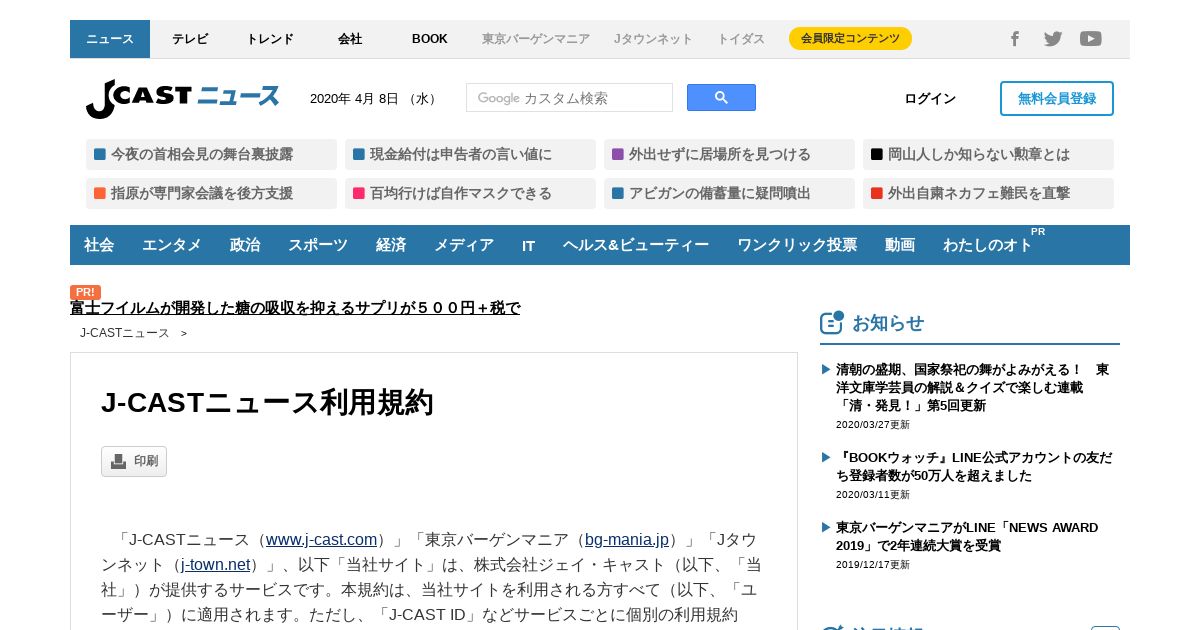Open headline 今夜の首相会見の舞台裏披露
The width and height of the screenshot is (1200, 630).
211,154
